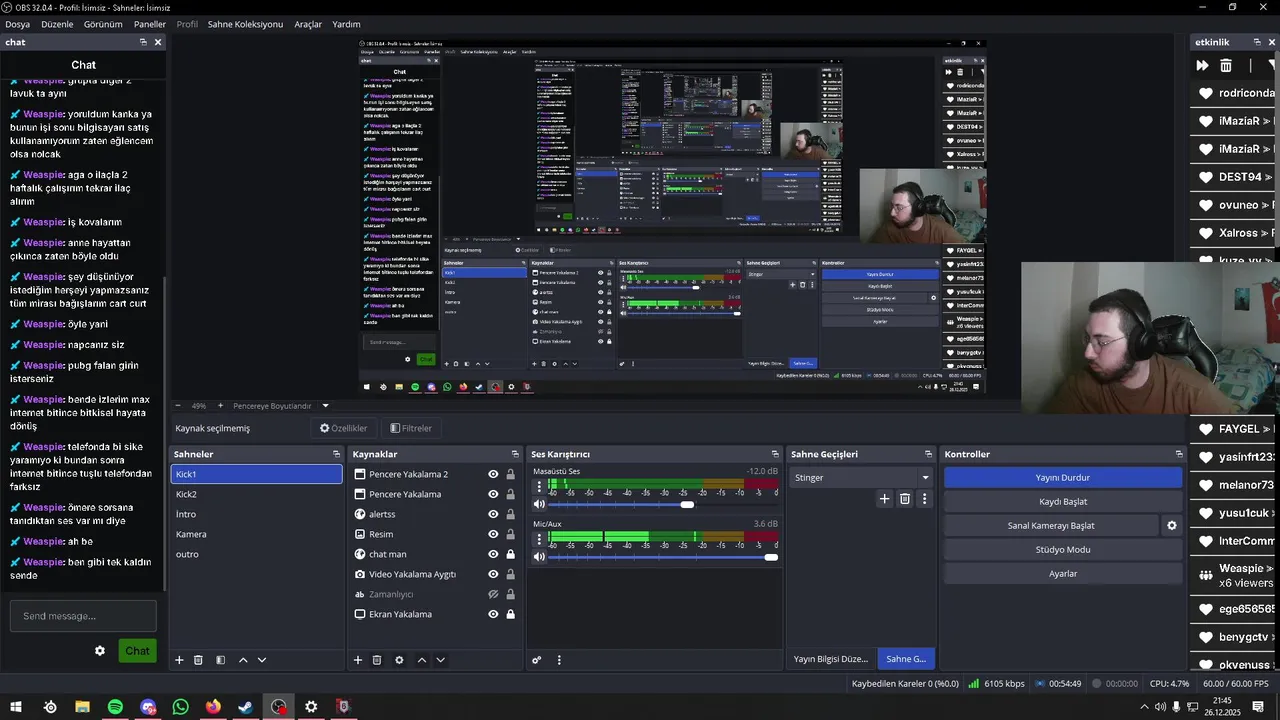This screenshot has height=720, width=1280.
Task: Lock the Pencere Yakalama source
Action: click(510, 494)
